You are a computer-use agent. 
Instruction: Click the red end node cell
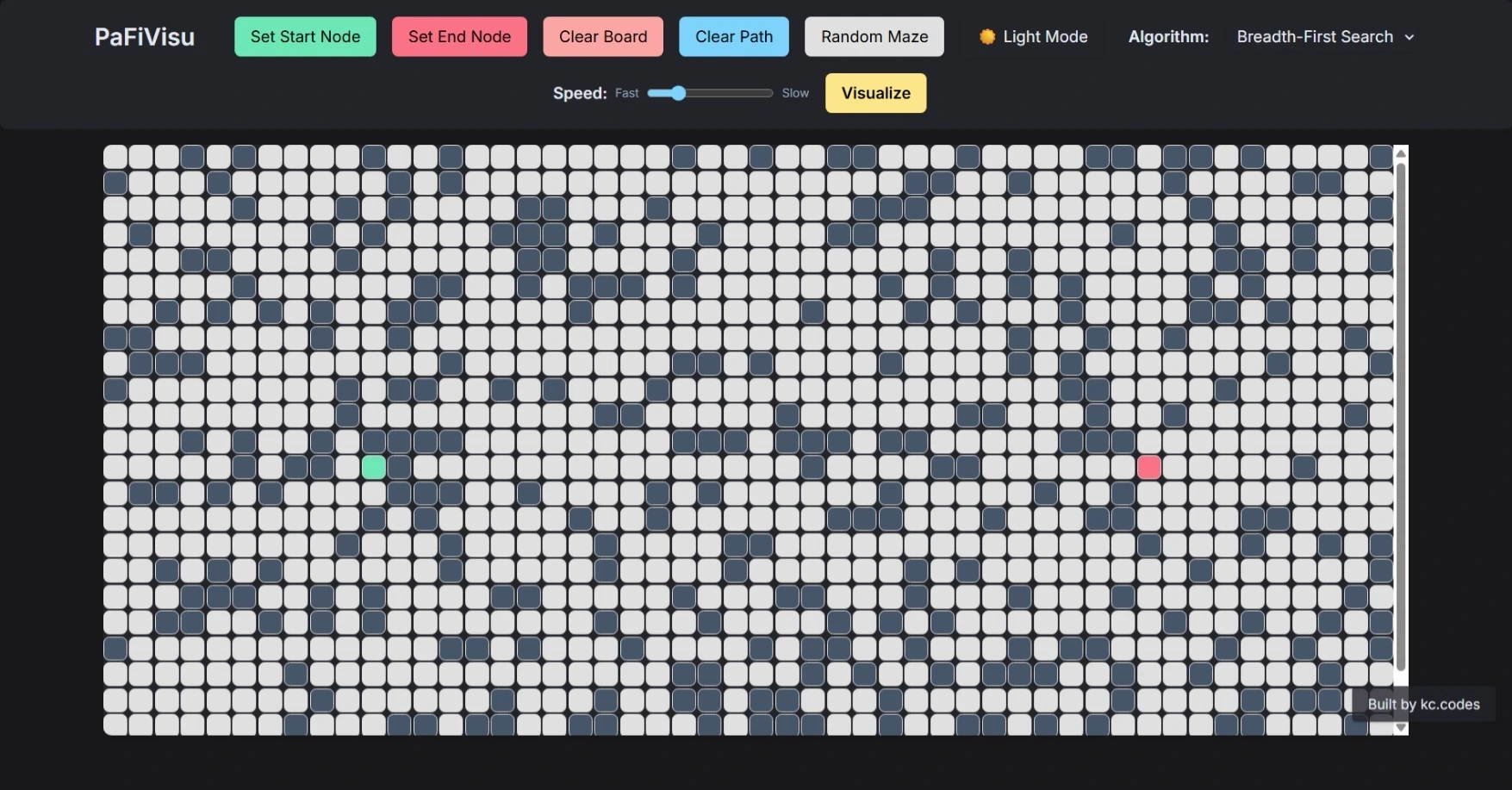point(1149,467)
